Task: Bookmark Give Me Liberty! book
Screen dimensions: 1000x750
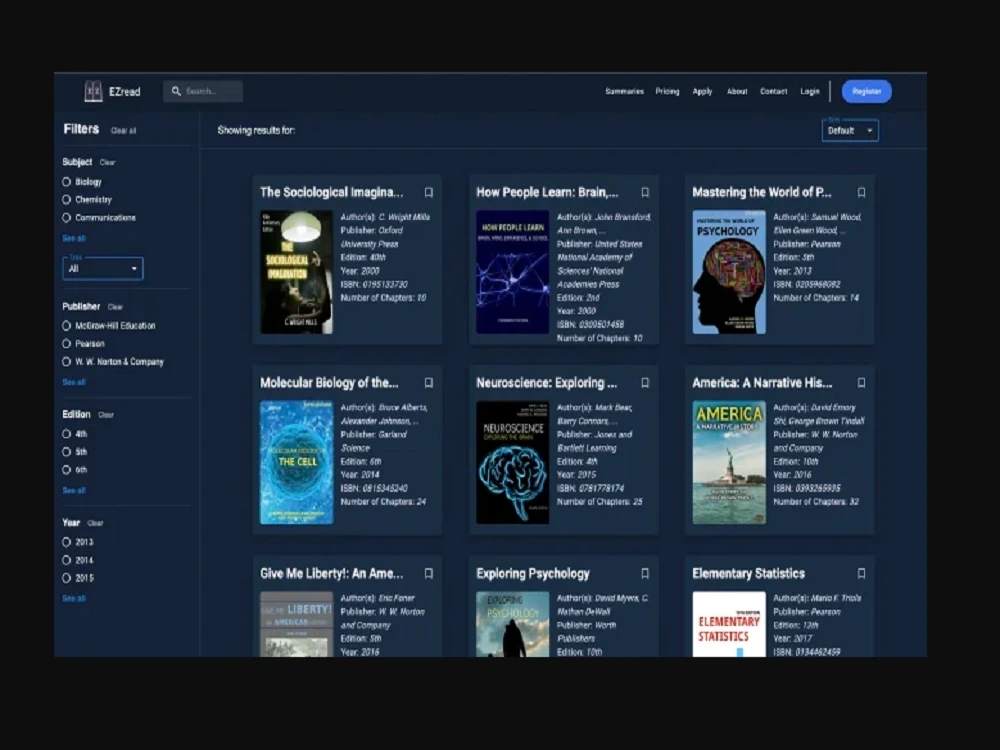Action: tap(429, 573)
